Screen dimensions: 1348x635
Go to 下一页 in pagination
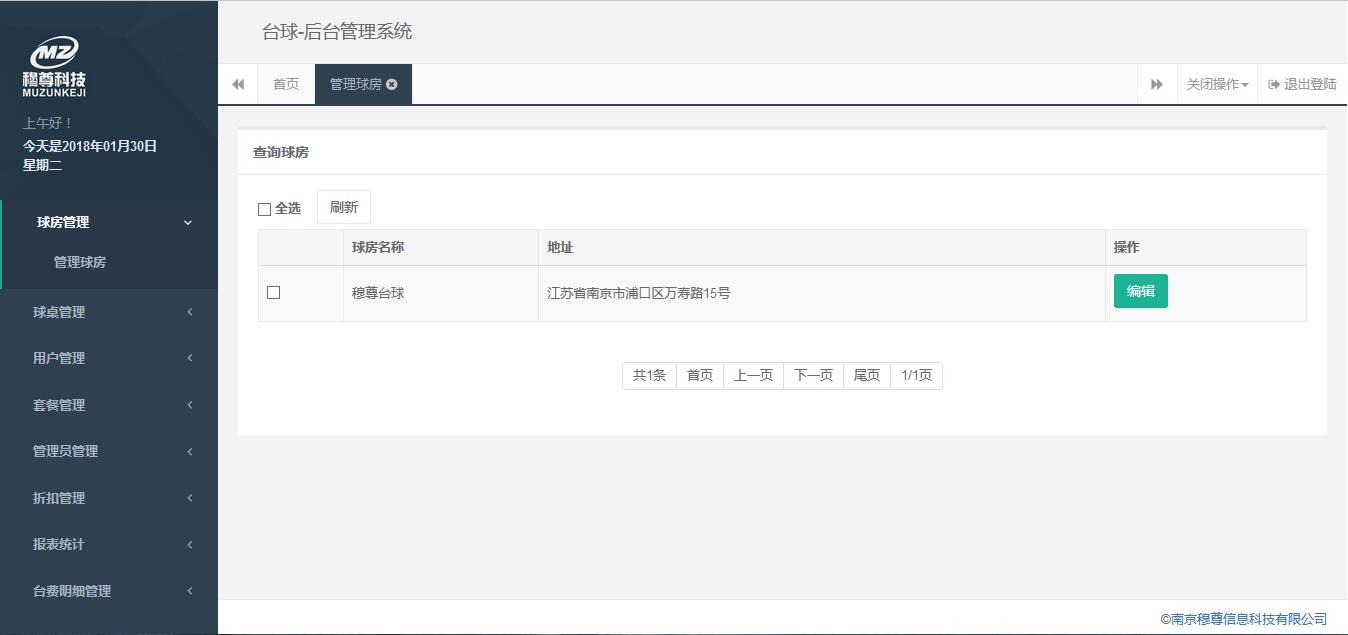[813, 376]
